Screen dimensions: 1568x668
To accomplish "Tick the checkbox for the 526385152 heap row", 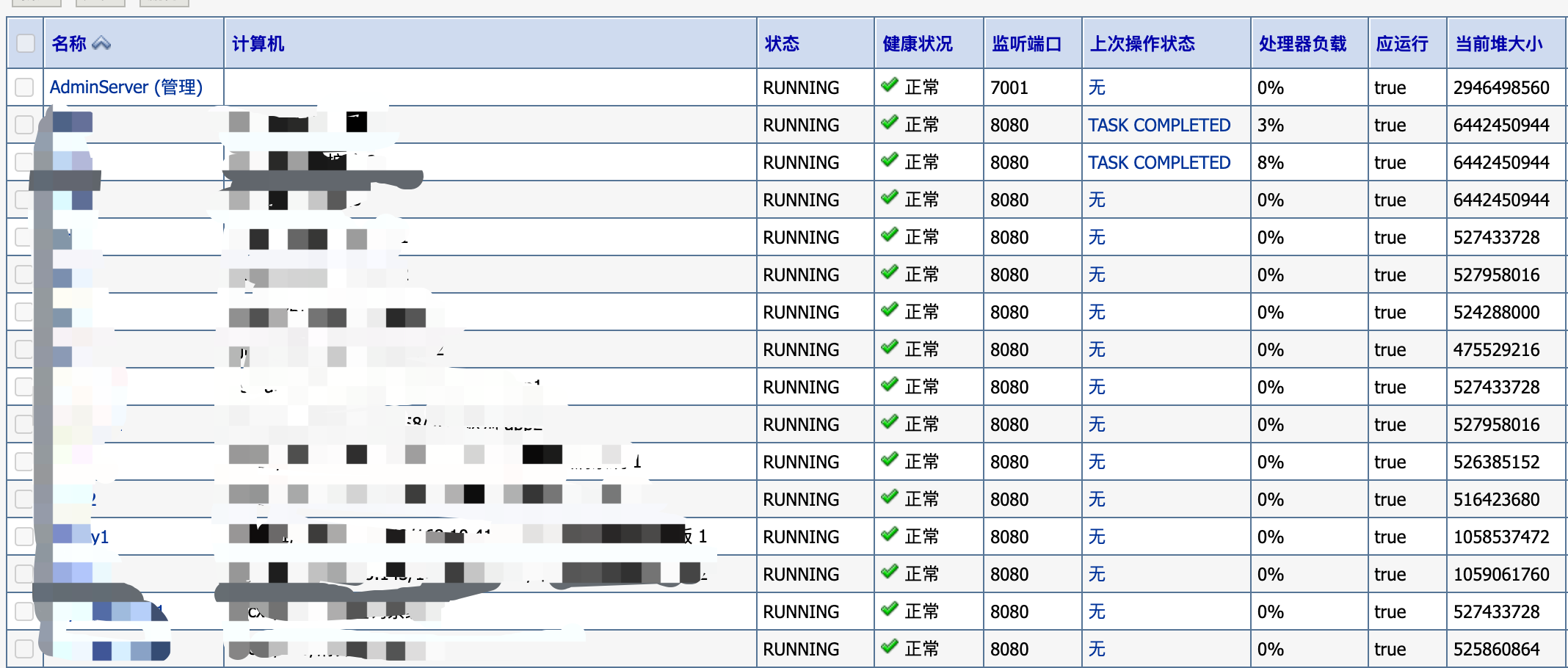I will [24, 462].
